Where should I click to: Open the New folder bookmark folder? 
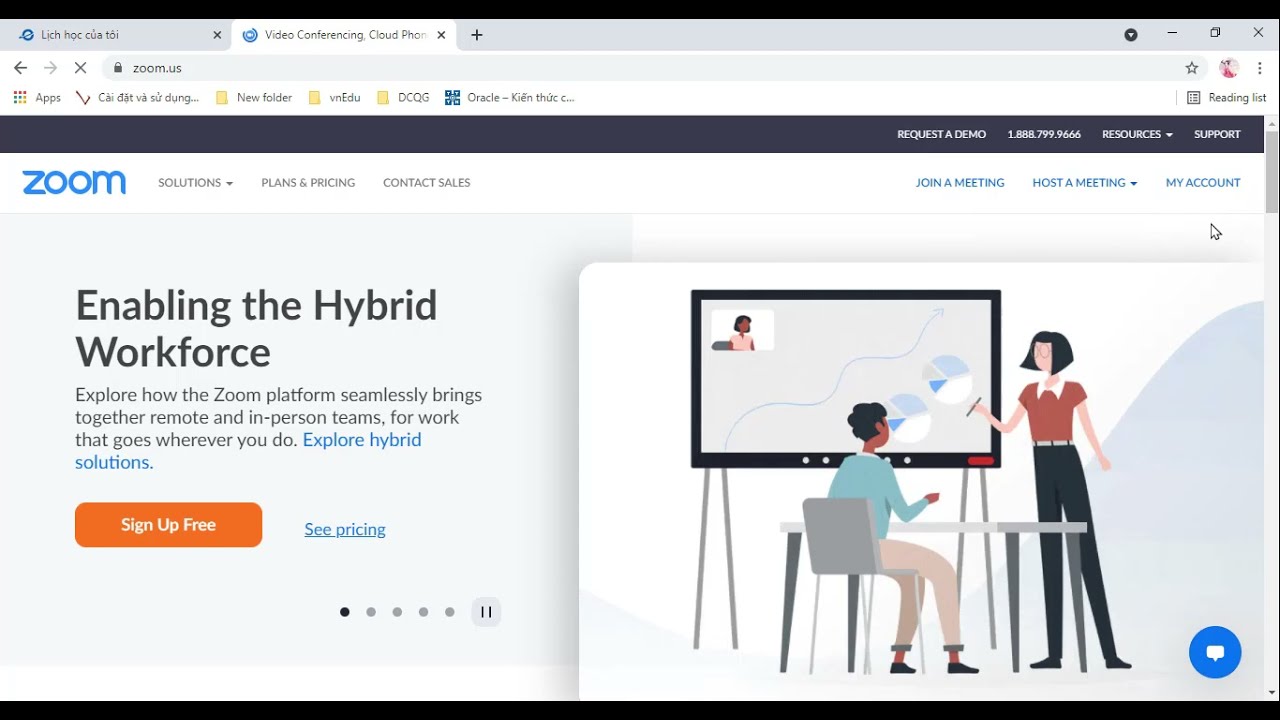click(254, 98)
